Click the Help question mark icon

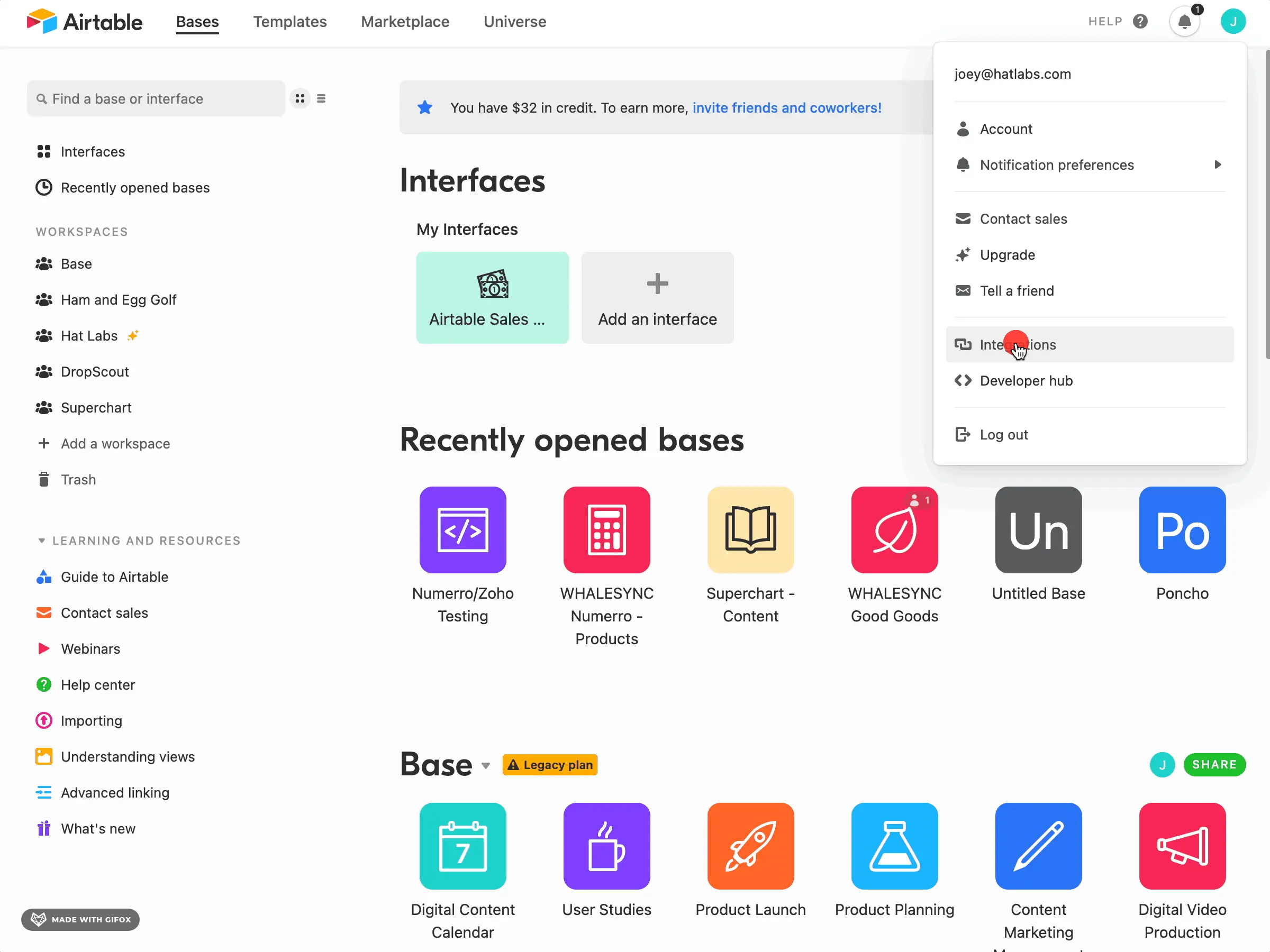1140,21
